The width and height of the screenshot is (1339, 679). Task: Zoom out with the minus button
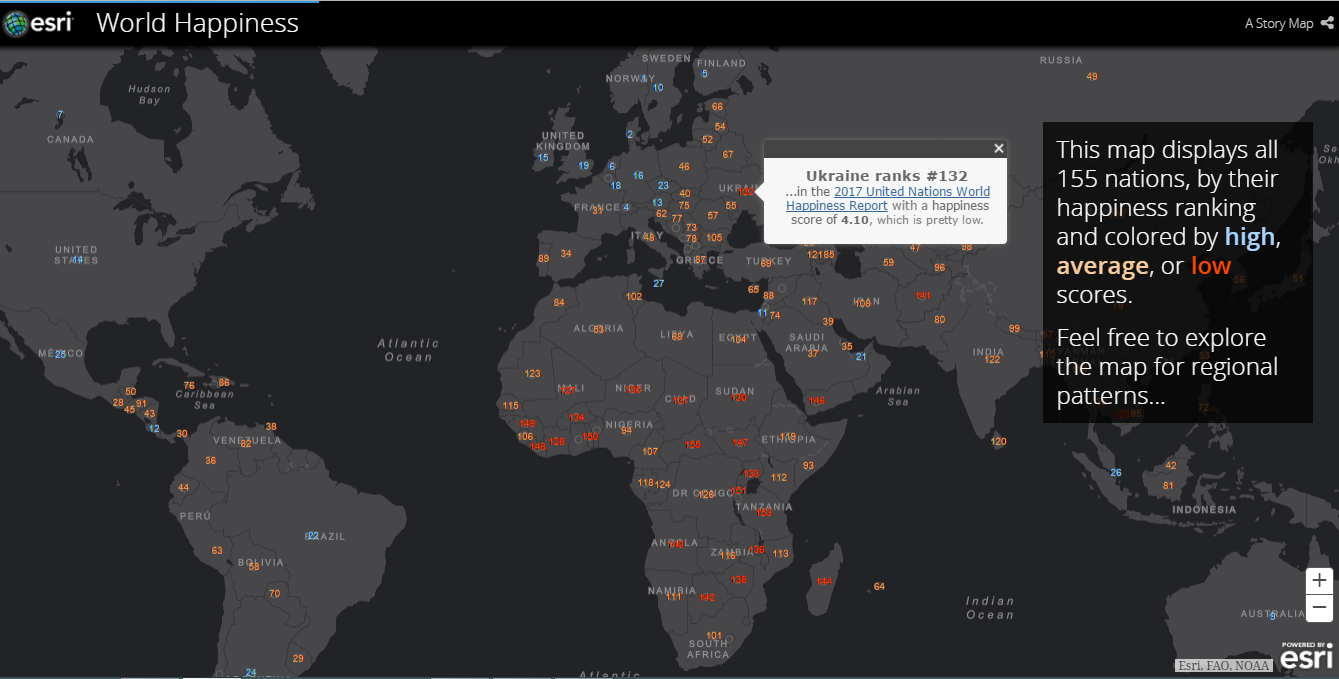tap(1319, 607)
